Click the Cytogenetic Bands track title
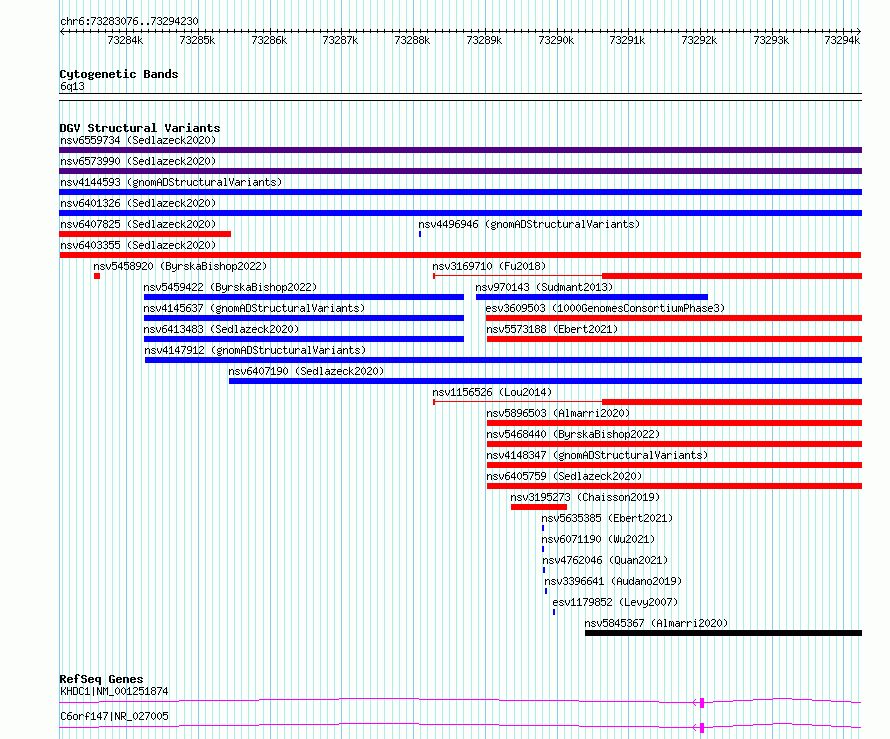 click(x=119, y=74)
